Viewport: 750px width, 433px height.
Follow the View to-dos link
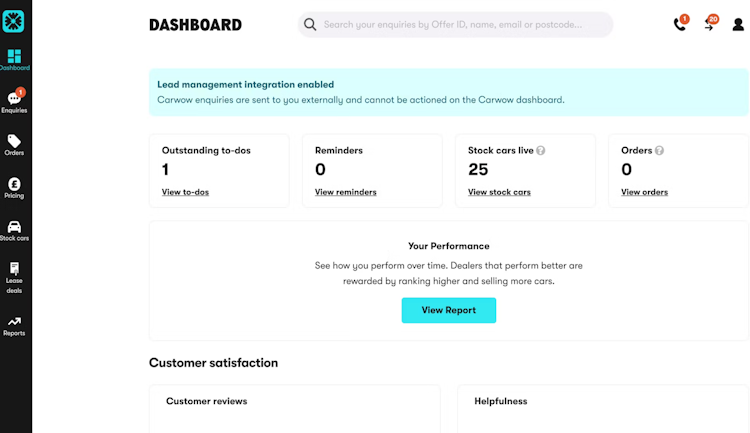click(185, 192)
